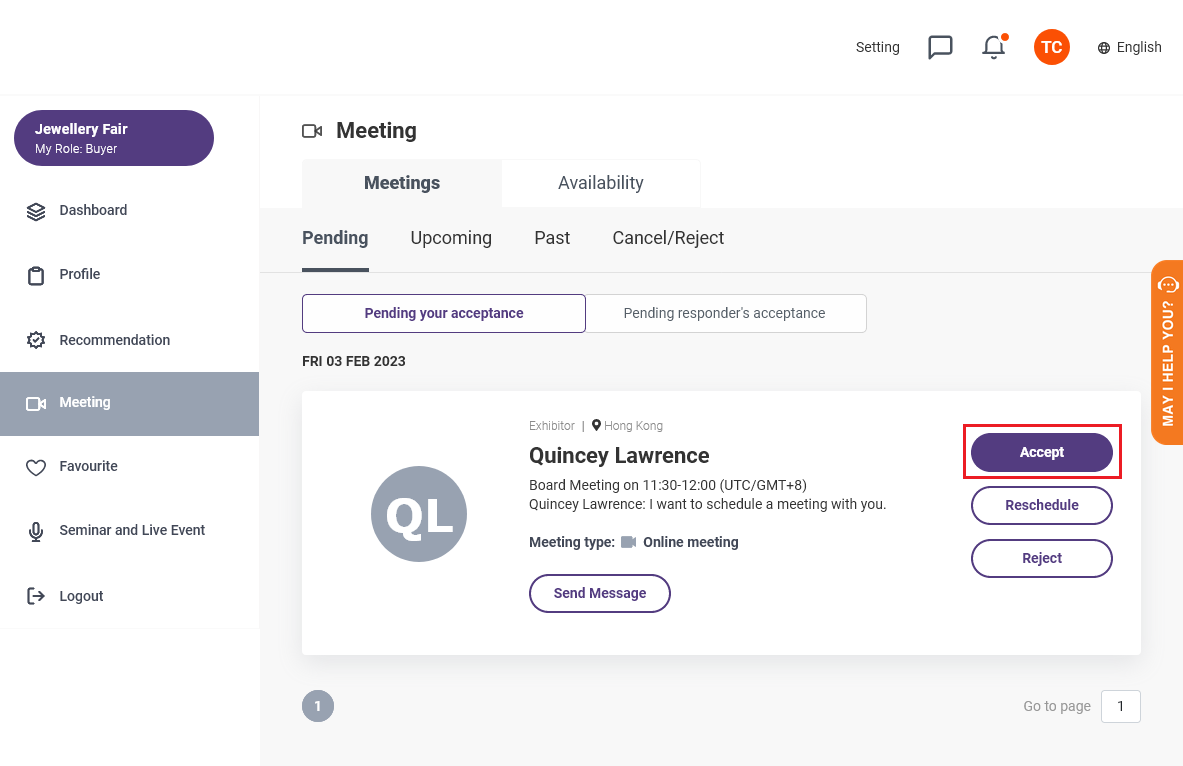Select Meeting in the sidebar
This screenshot has width=1183, height=766.
pos(130,404)
